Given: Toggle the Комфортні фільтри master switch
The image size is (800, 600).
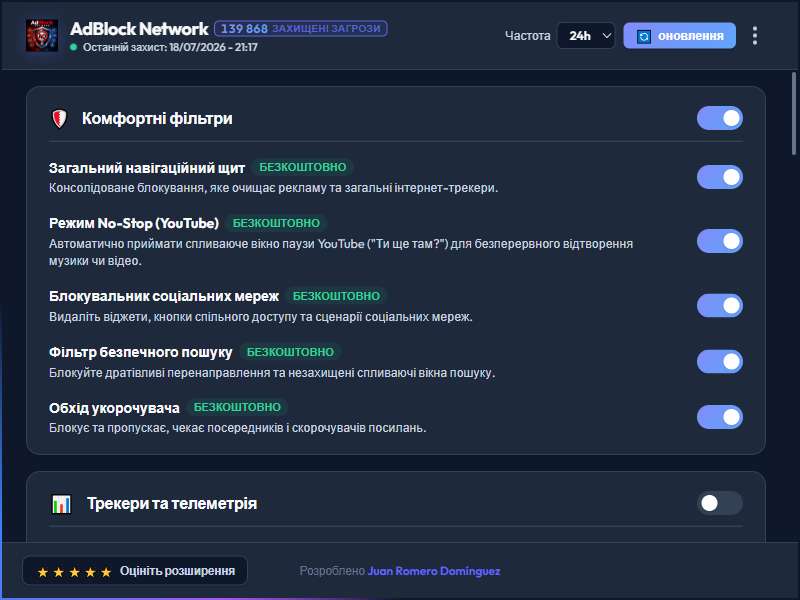Looking at the screenshot, I should coord(719,118).
